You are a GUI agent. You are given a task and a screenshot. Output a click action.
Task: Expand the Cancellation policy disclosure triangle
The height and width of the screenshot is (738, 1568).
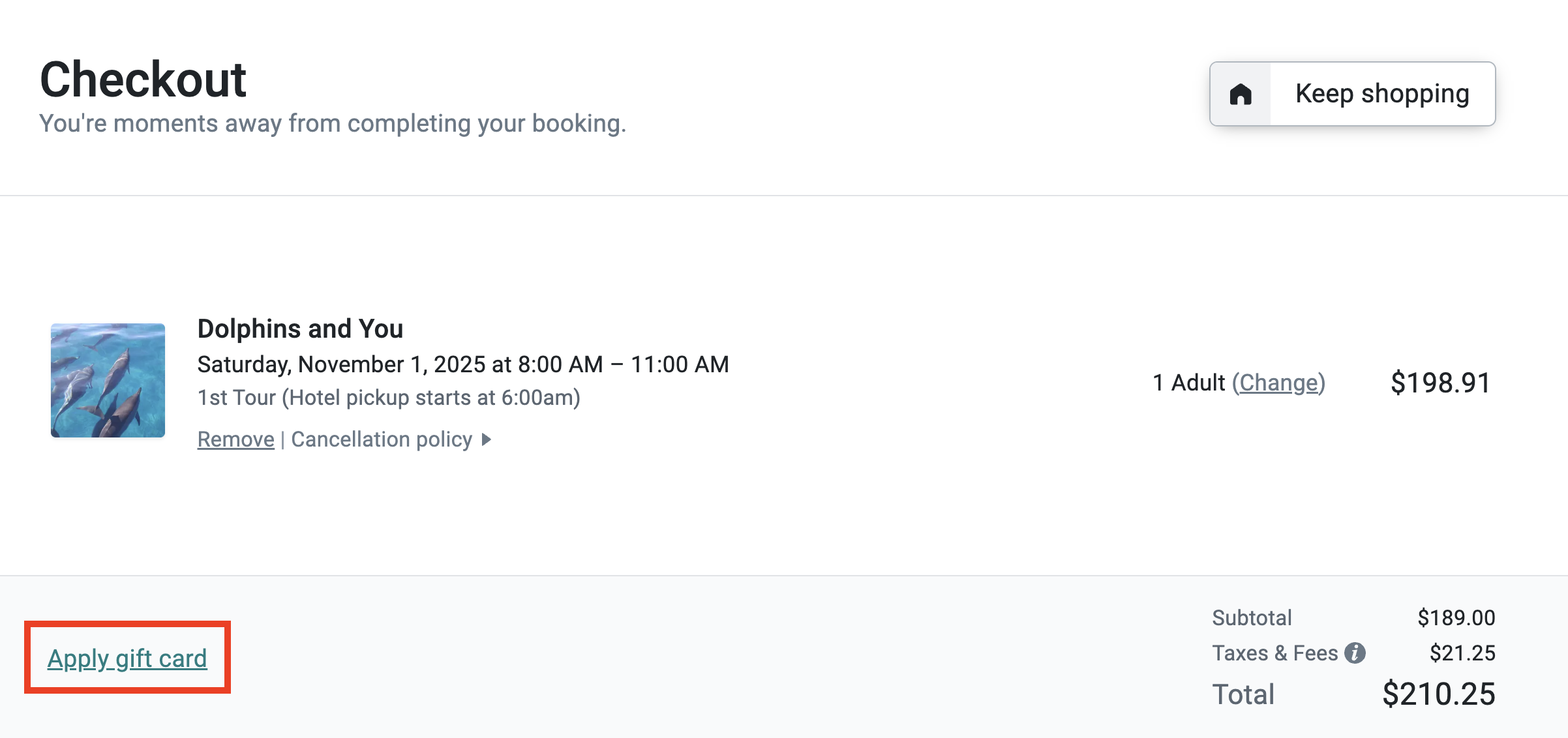point(486,439)
